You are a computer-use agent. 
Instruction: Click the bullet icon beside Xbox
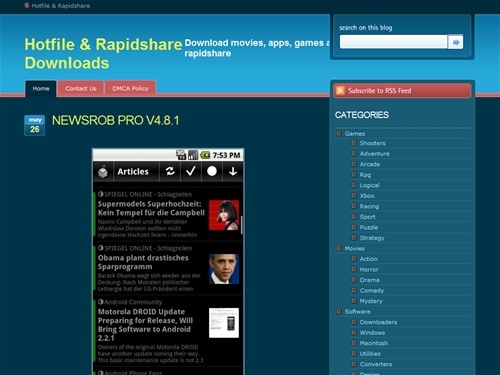tap(354, 196)
